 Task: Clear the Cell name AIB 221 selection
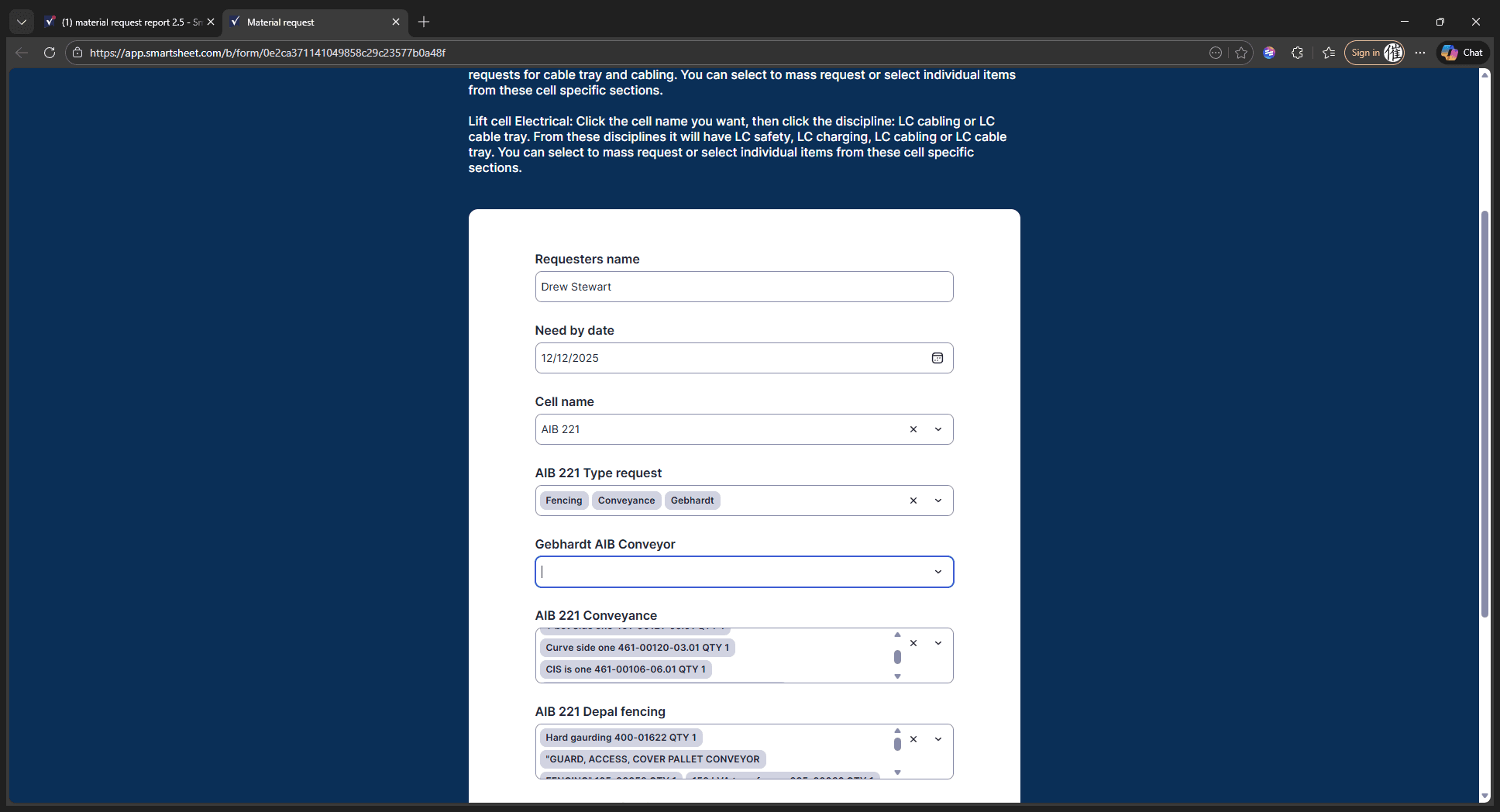(913, 429)
